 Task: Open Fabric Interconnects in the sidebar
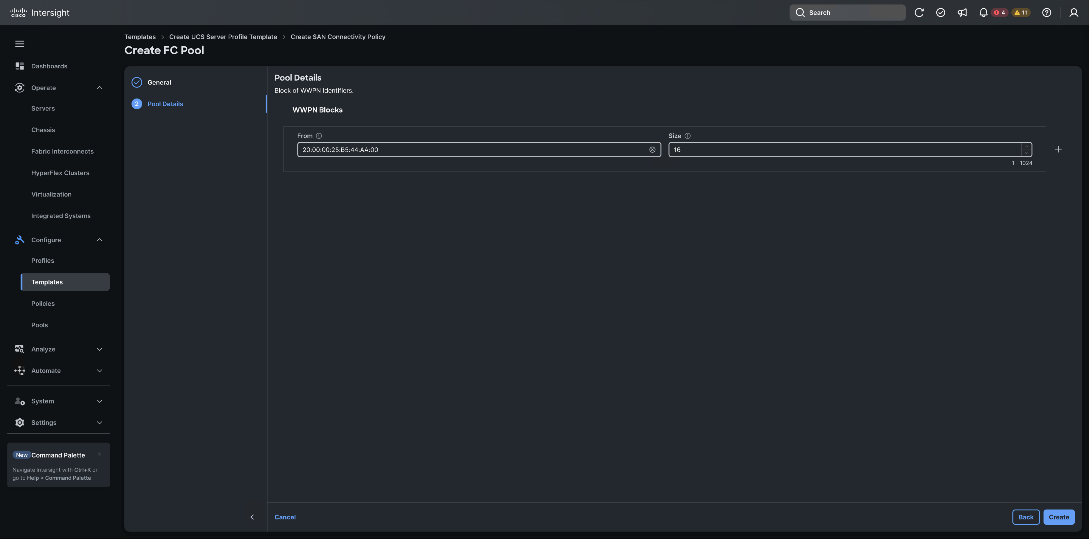(x=63, y=151)
